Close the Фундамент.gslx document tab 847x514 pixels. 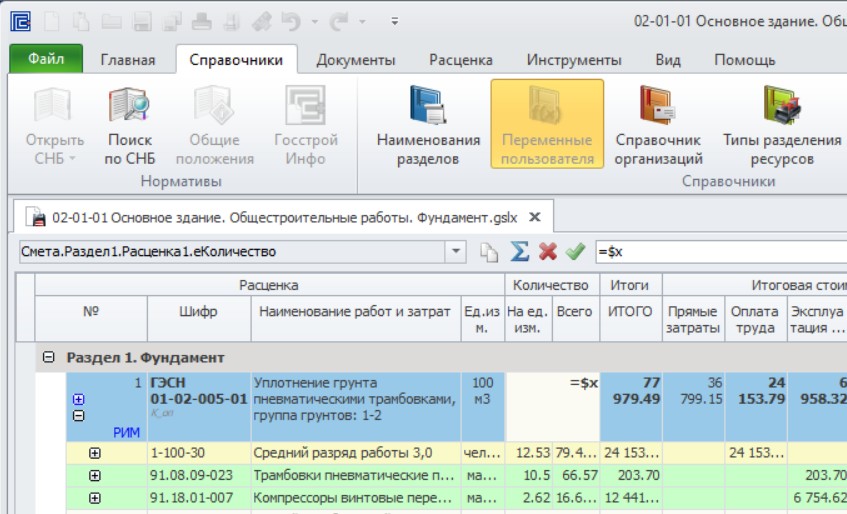pyautogui.click(x=534, y=217)
